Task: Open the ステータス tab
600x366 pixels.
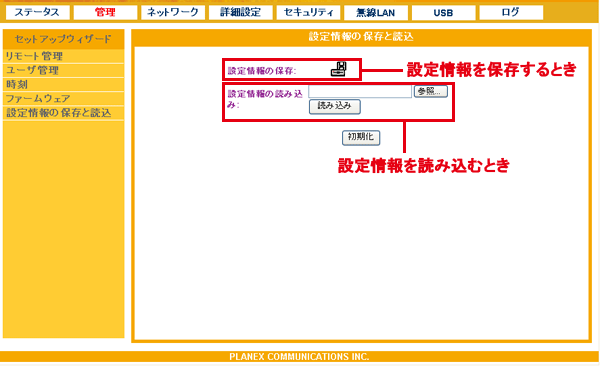Action: click(x=38, y=13)
